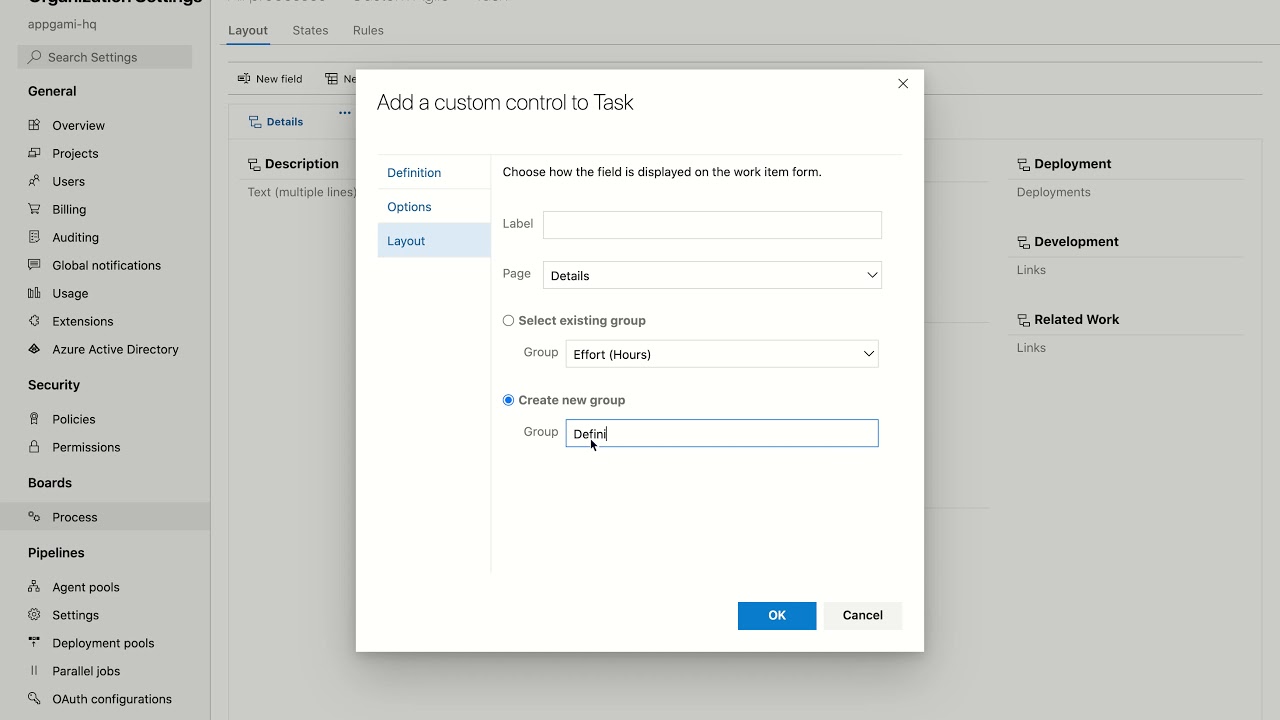The image size is (1280, 720).
Task: Switch to the Definition dialog tab
Action: (x=434, y=172)
